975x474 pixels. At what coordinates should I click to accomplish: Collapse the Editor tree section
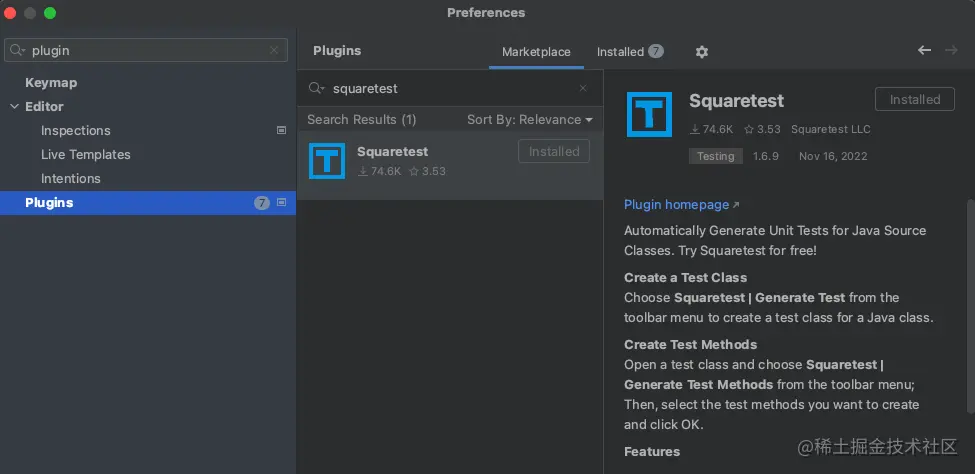(15, 107)
